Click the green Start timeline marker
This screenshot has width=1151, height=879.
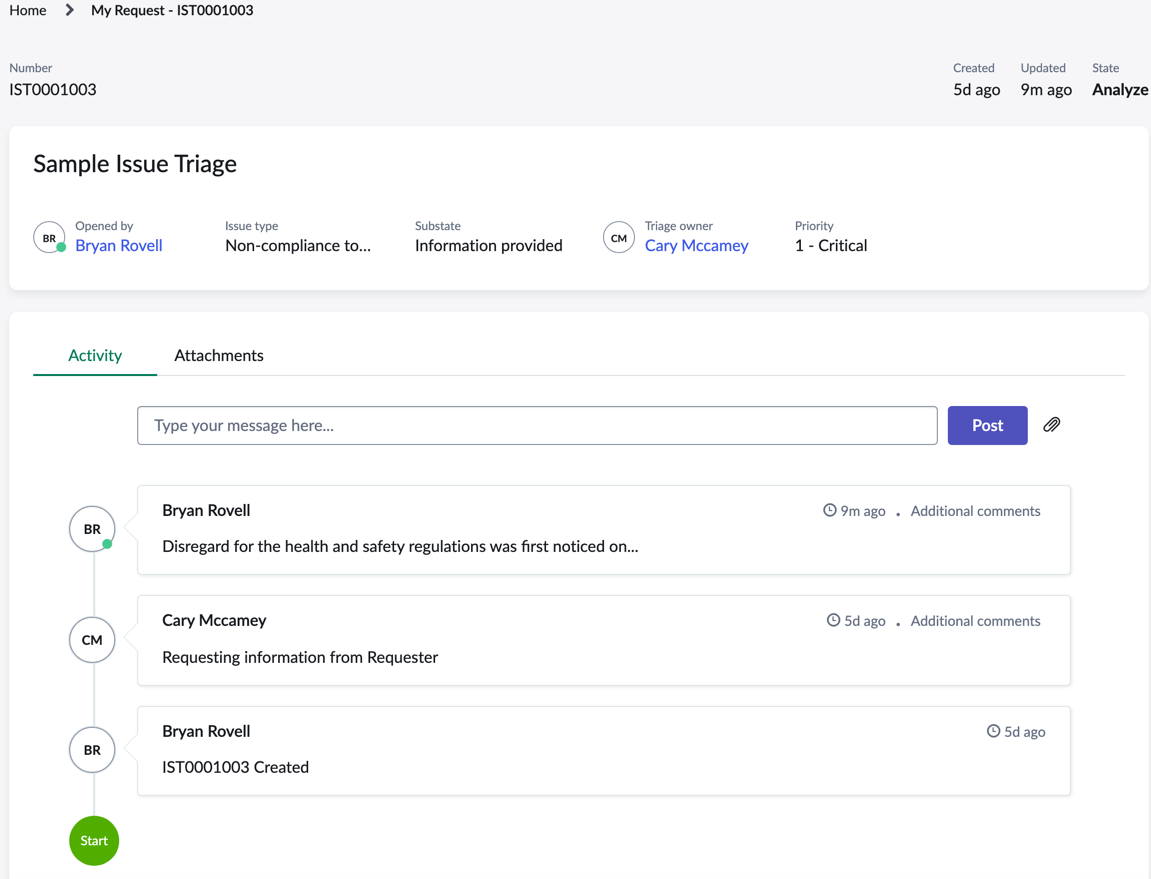(x=94, y=841)
